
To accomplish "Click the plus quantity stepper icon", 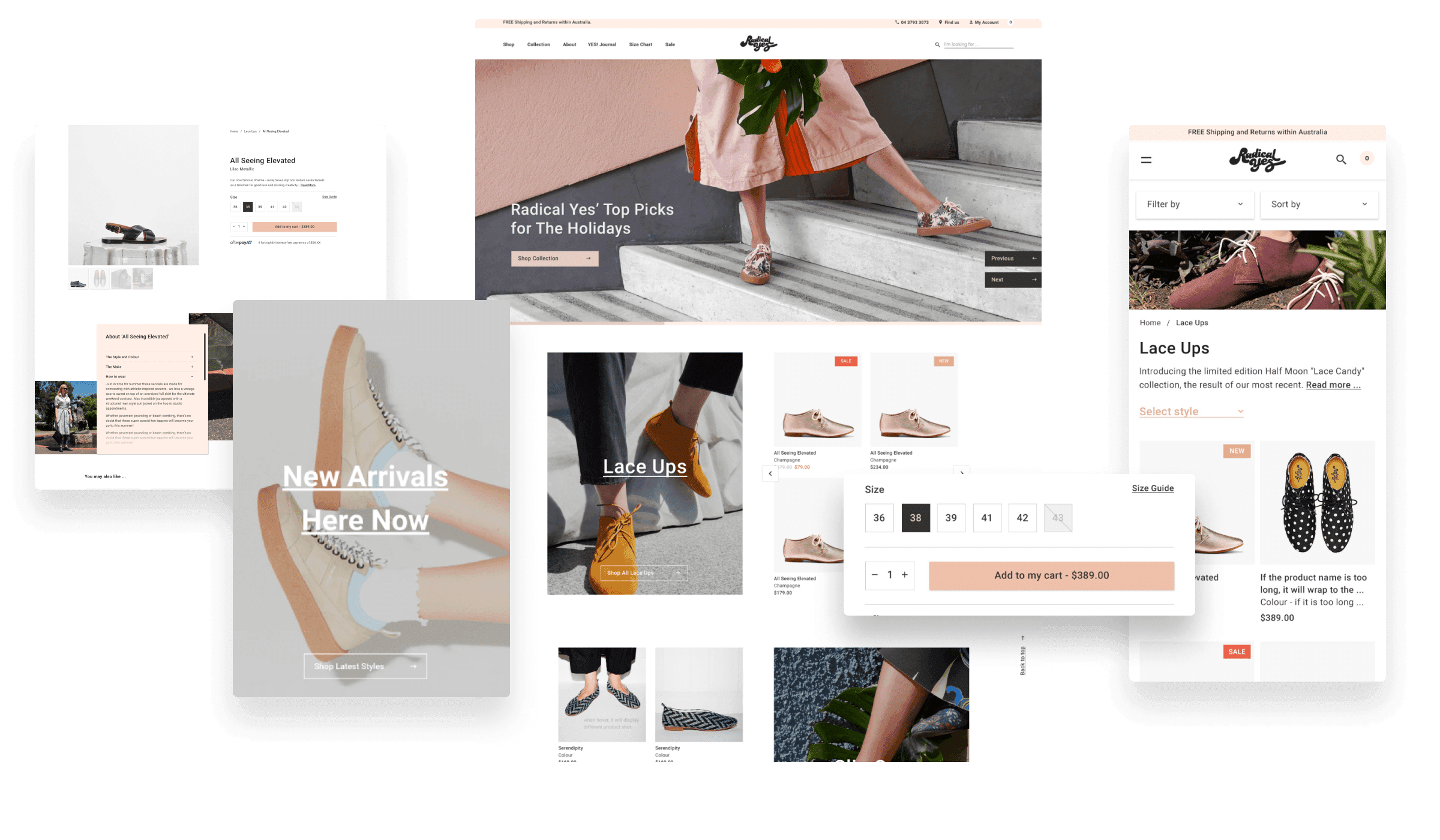I will [x=905, y=574].
